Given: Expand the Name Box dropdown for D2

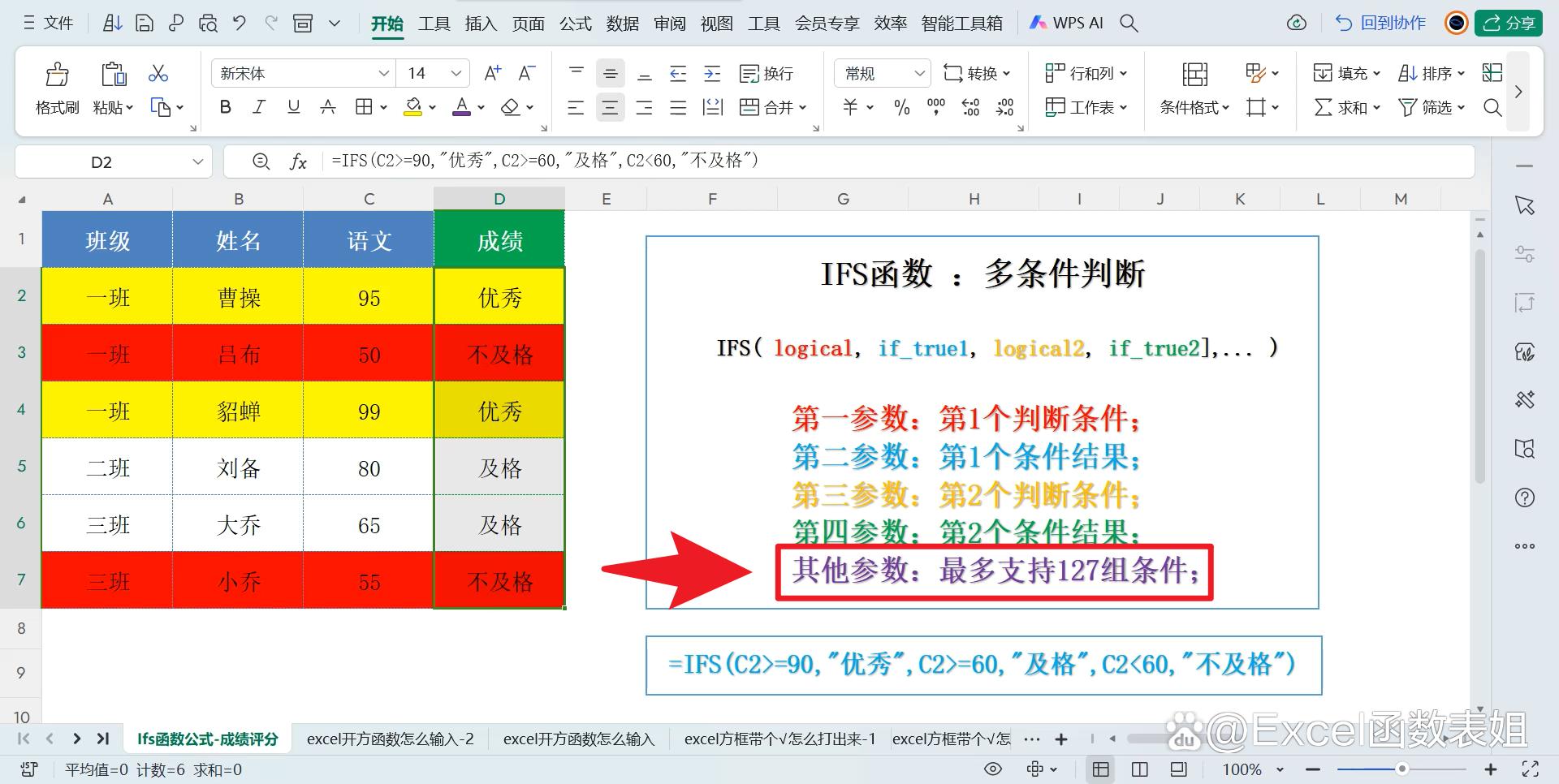Looking at the screenshot, I should [x=197, y=162].
